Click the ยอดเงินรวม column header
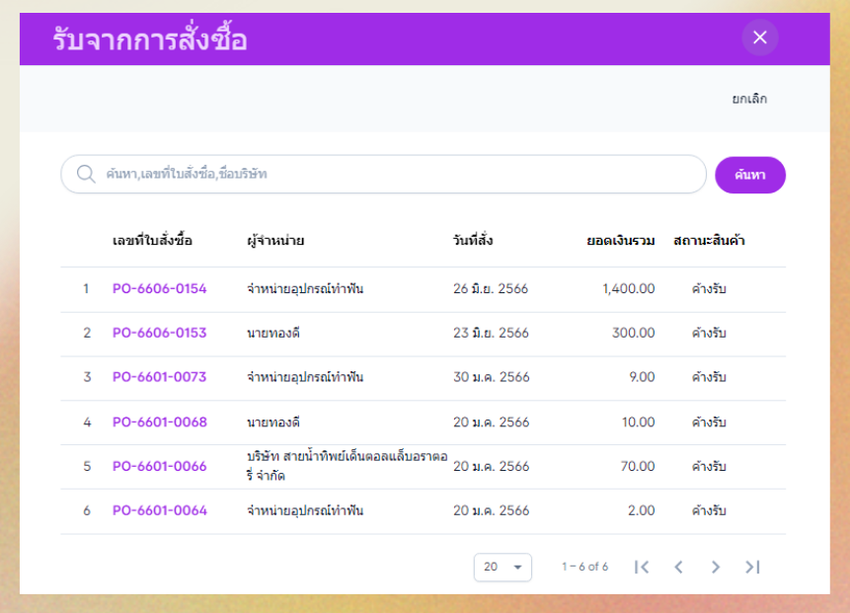The height and width of the screenshot is (613, 850). coord(621,240)
